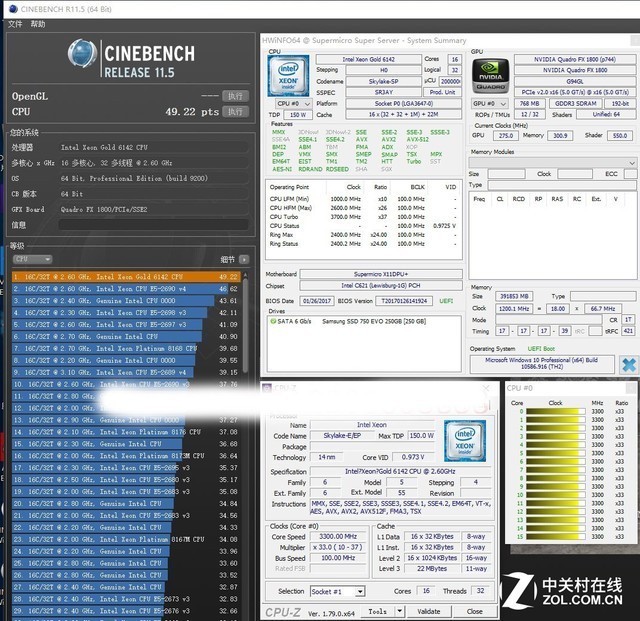
Task: Run the OpenGL test with 执行 button
Action: pos(234,96)
